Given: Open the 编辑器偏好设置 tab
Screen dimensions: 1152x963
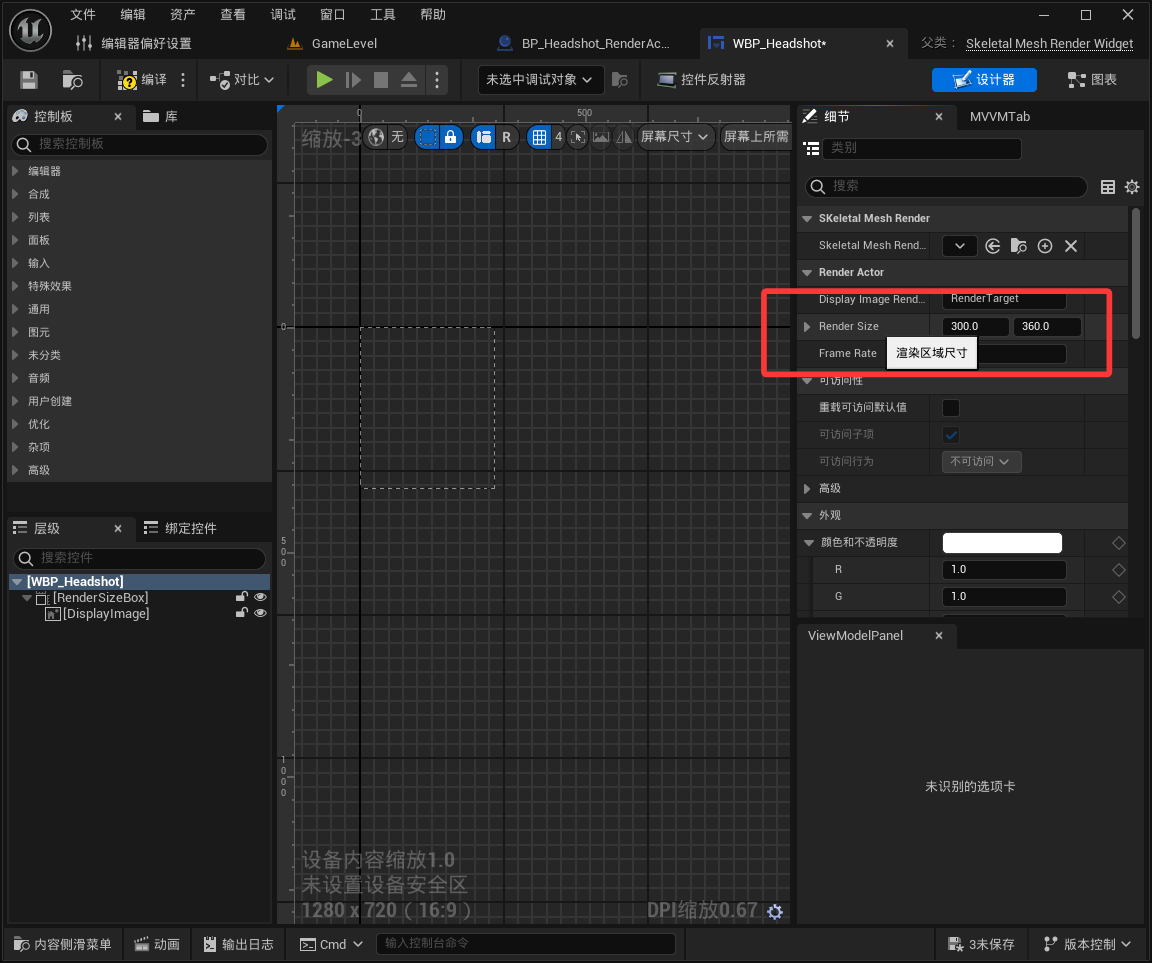Looking at the screenshot, I should click(134, 43).
